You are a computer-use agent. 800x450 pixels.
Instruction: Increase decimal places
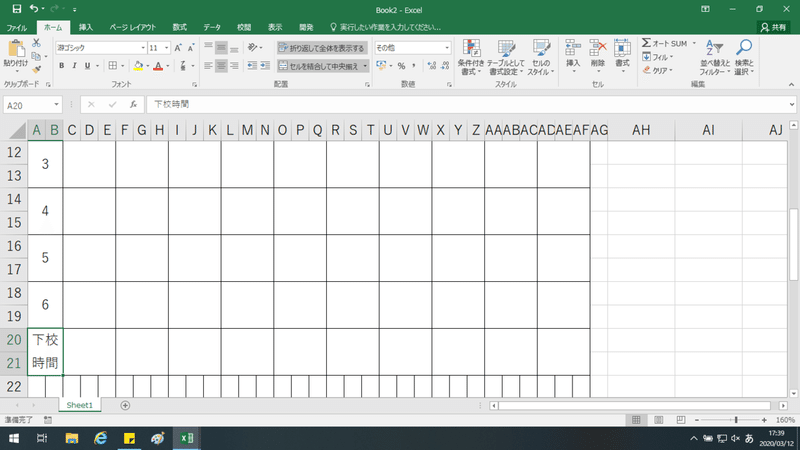[432, 66]
